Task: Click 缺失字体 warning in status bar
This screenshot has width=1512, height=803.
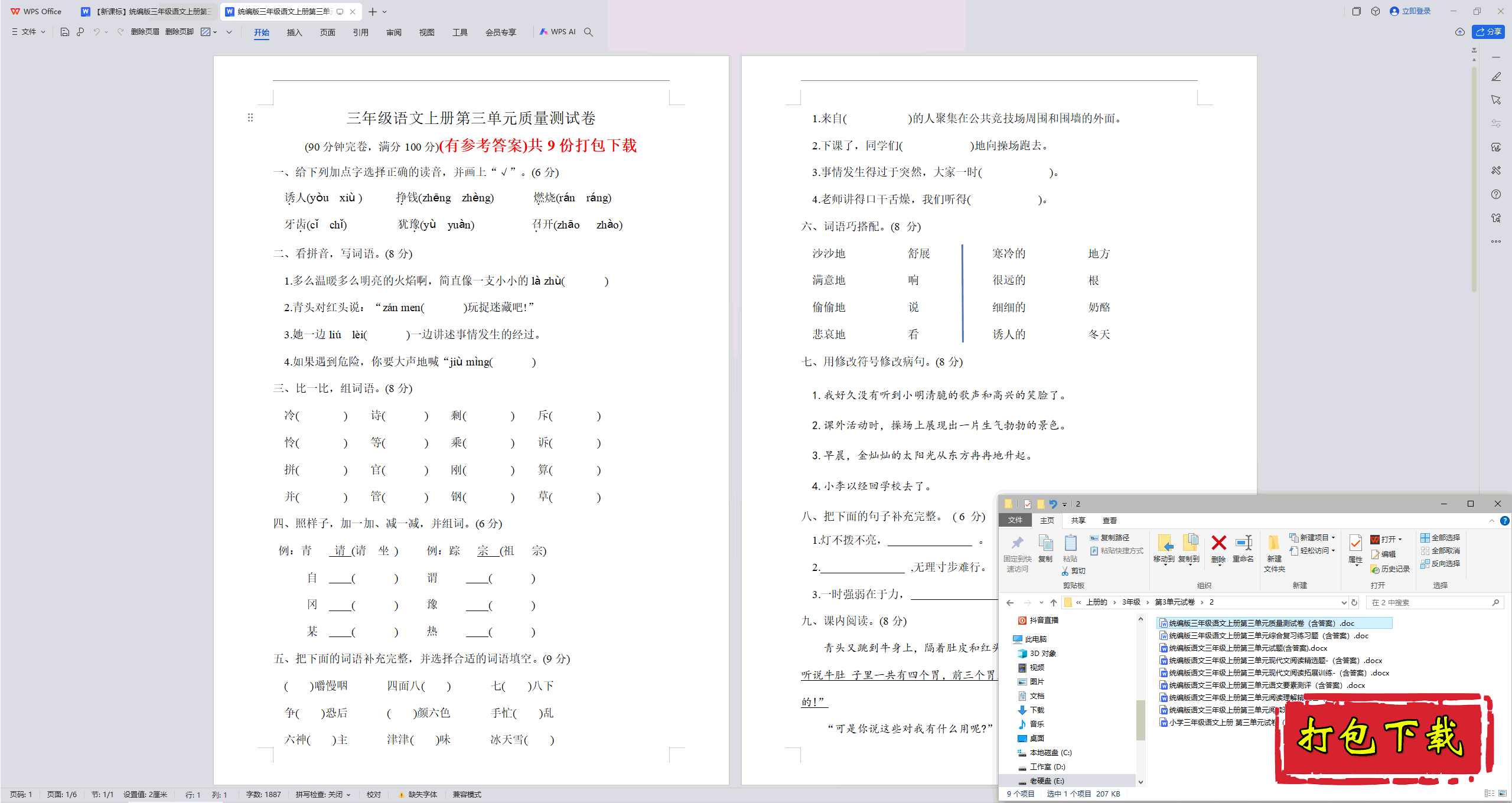Action: [x=418, y=795]
